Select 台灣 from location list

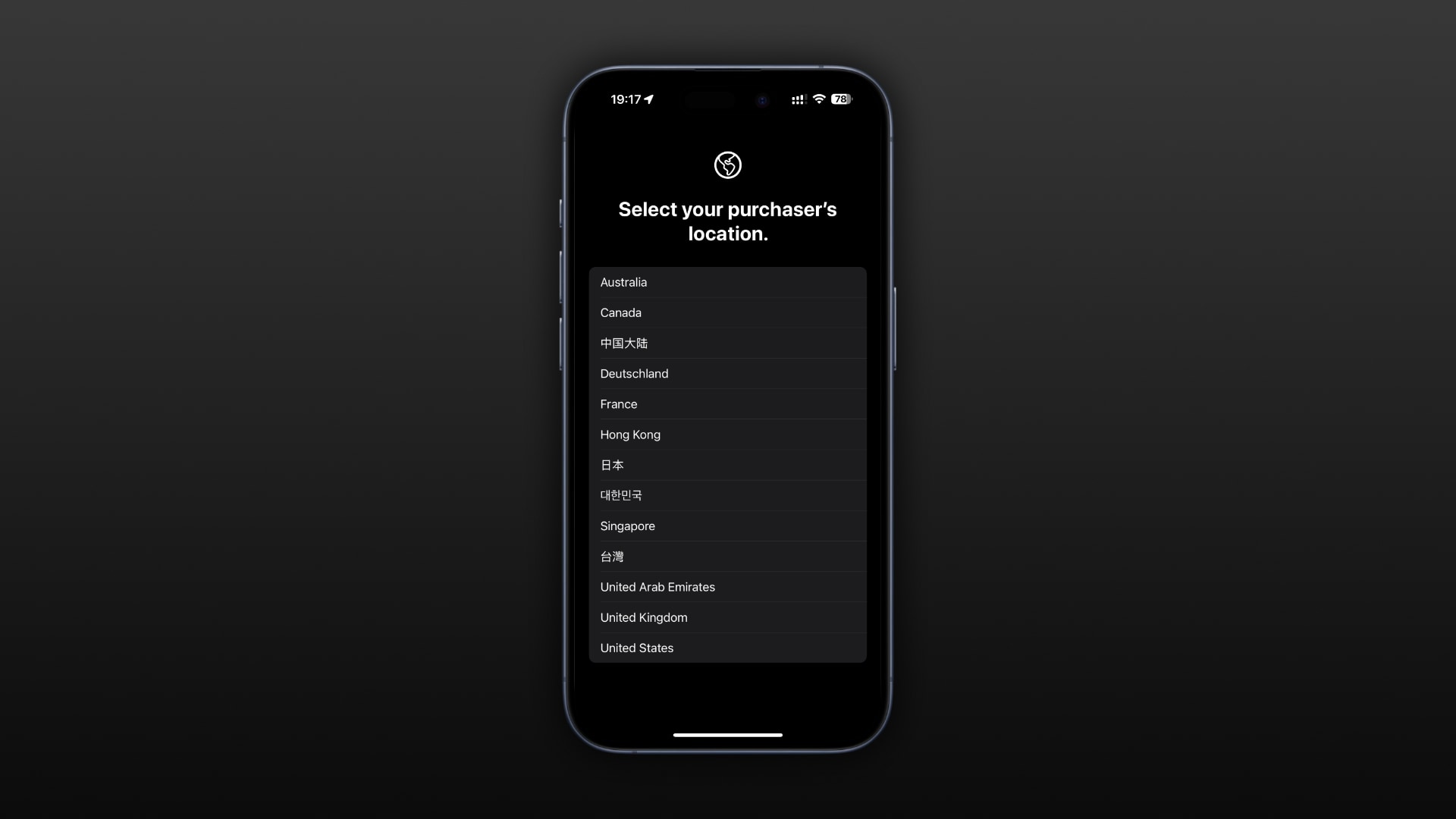click(x=728, y=556)
